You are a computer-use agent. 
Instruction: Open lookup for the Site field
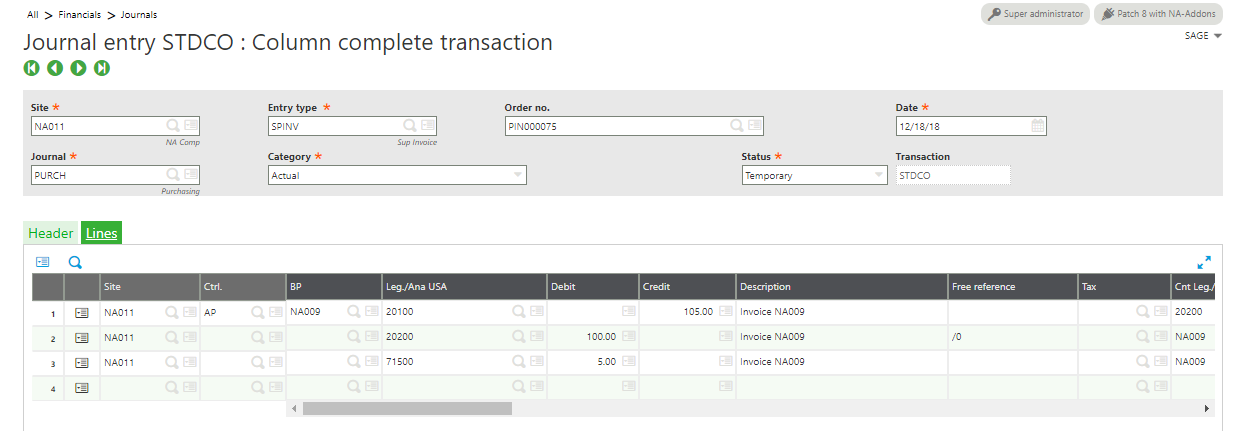pos(173,126)
